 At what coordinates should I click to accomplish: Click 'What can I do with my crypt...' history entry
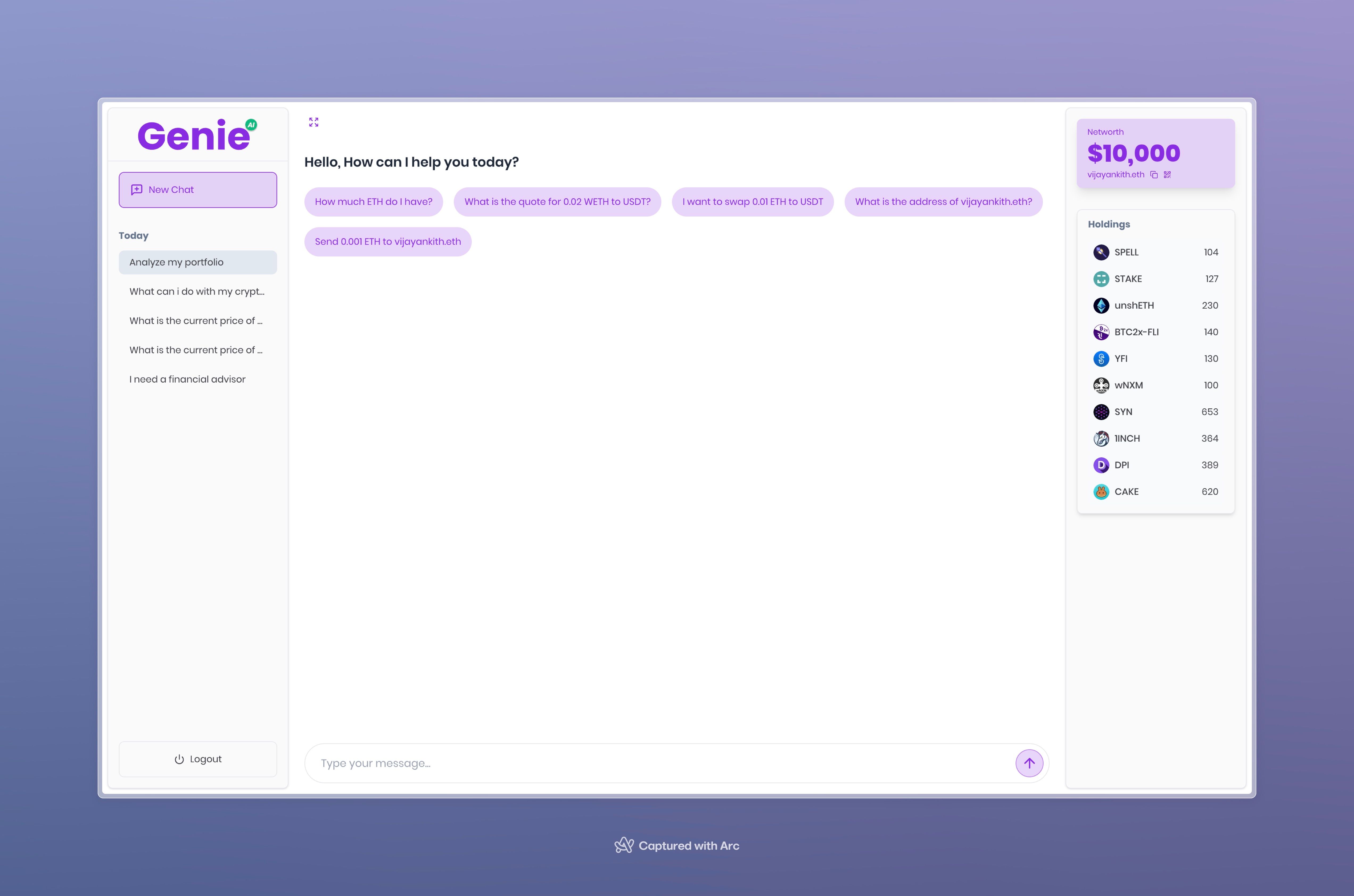pos(197,291)
